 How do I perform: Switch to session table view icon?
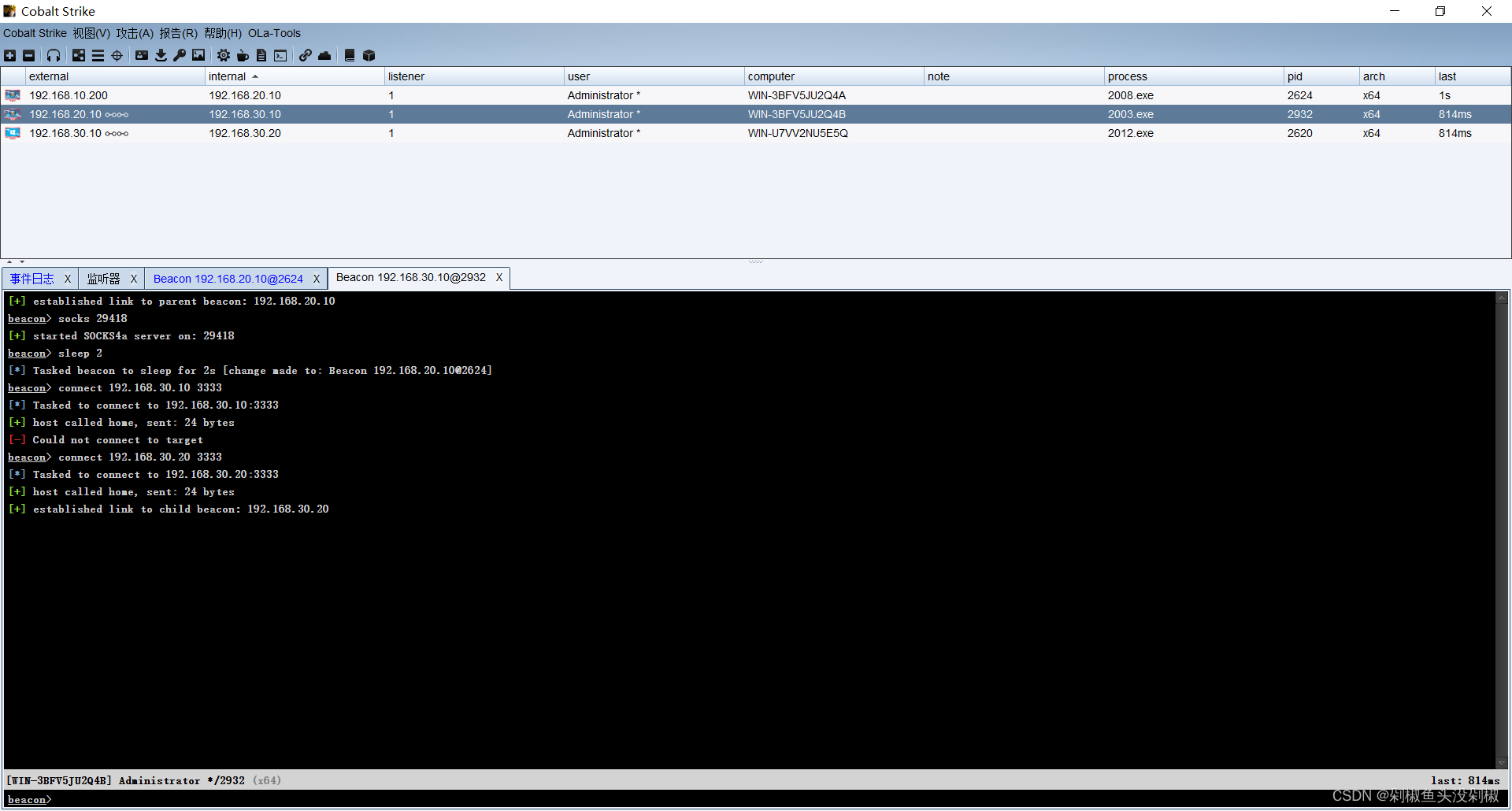[x=98, y=55]
